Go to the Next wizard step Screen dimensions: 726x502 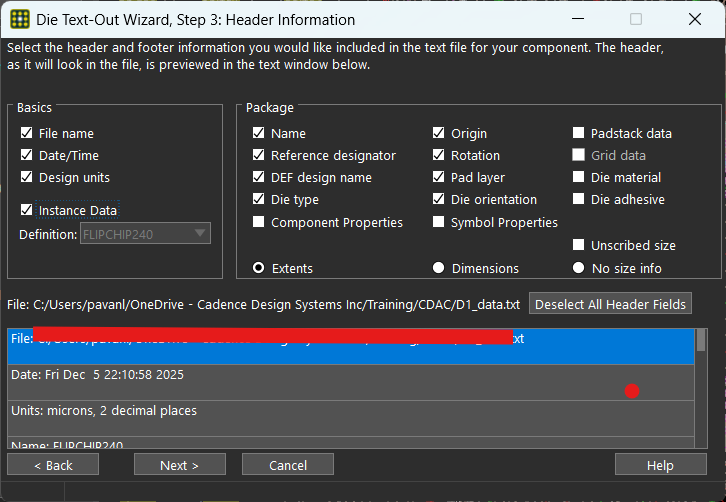179,465
